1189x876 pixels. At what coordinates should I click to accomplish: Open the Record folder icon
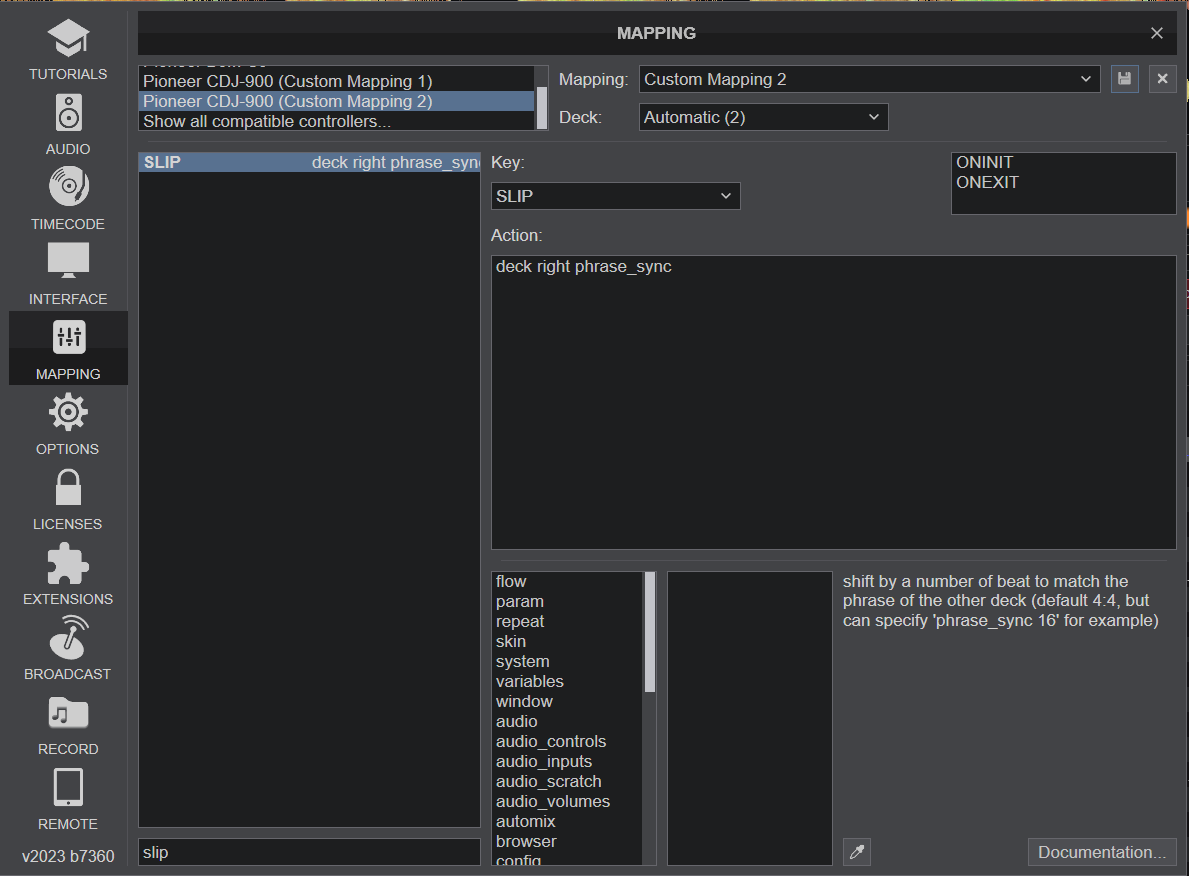click(68, 713)
